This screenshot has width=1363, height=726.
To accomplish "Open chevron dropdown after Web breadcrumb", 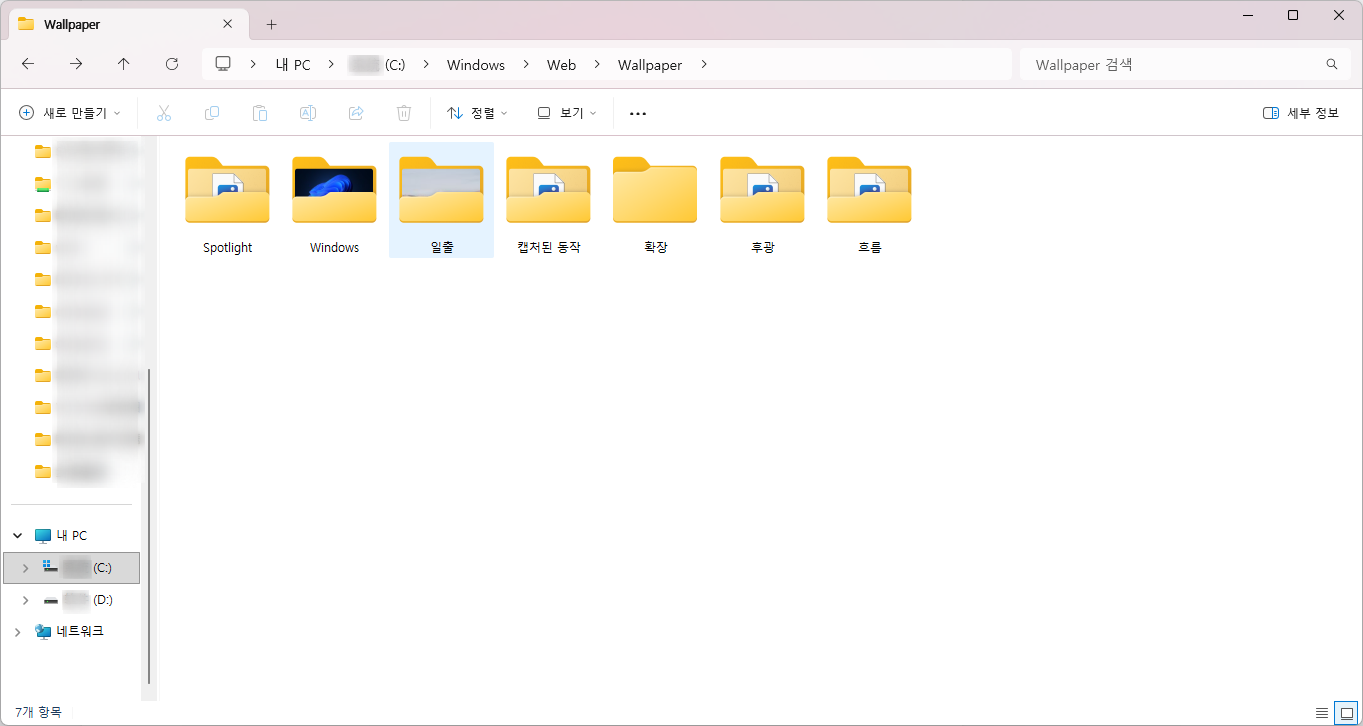I will [597, 65].
